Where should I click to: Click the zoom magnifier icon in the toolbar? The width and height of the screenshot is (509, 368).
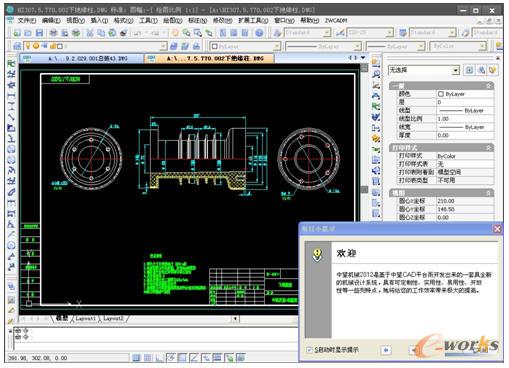(x=186, y=33)
